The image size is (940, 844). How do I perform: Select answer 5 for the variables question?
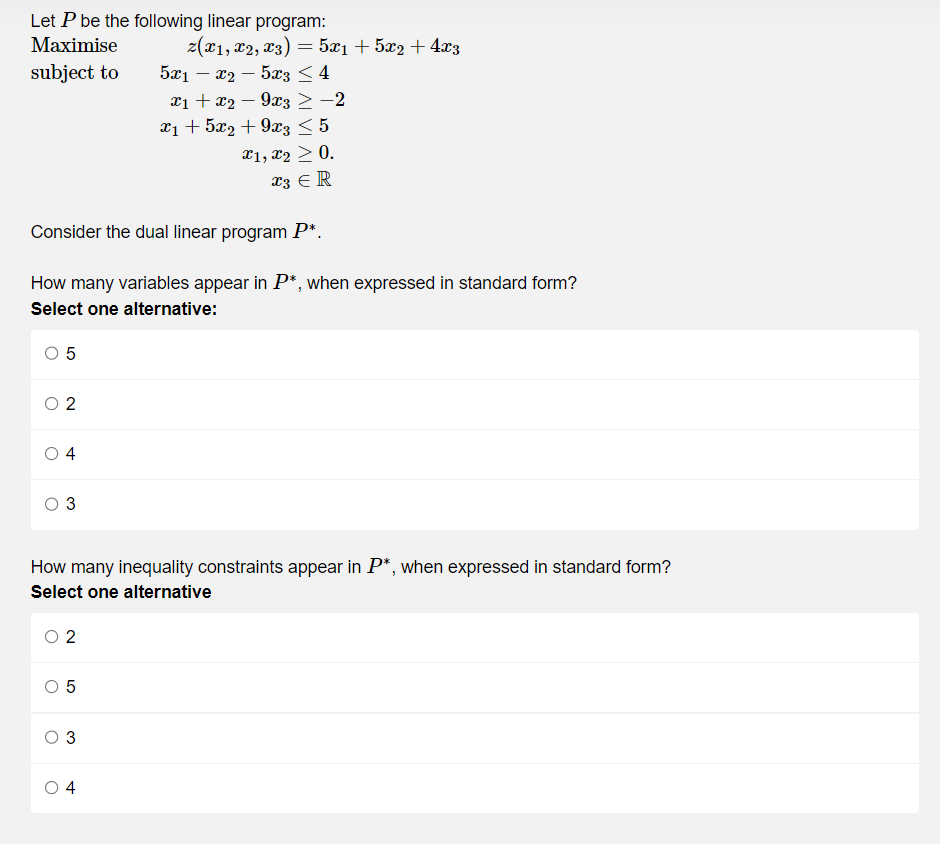[51, 354]
